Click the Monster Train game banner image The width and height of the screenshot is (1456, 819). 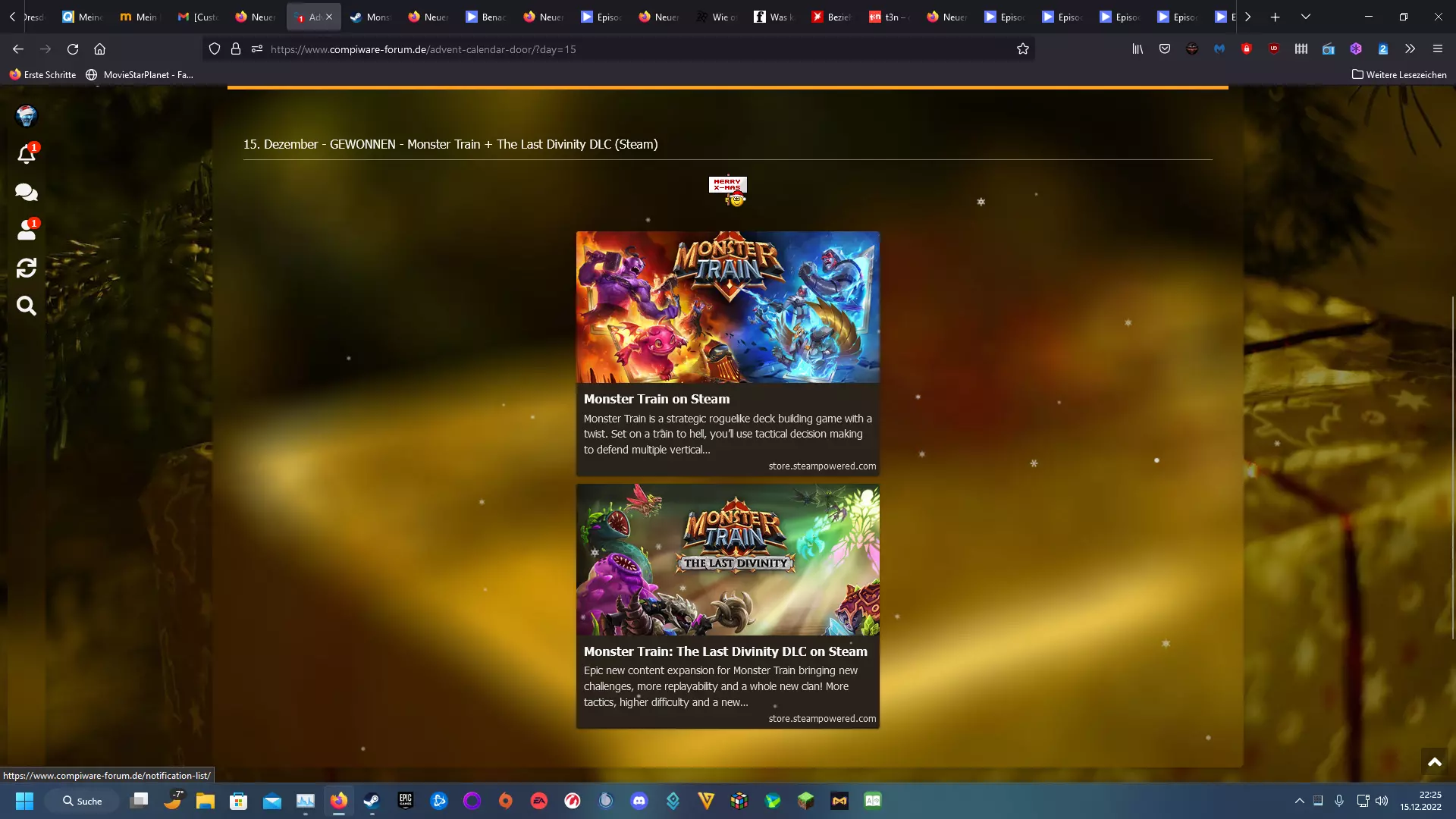point(728,307)
